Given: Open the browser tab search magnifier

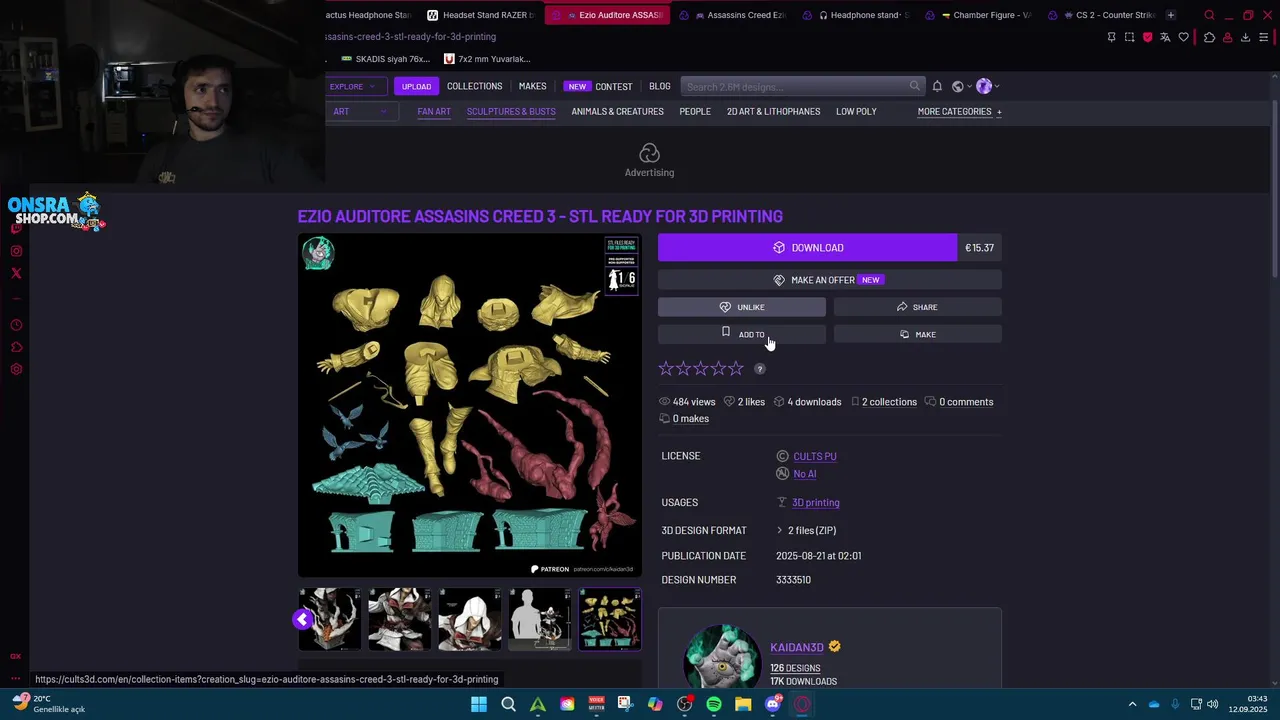Looking at the screenshot, I should click(1209, 15).
